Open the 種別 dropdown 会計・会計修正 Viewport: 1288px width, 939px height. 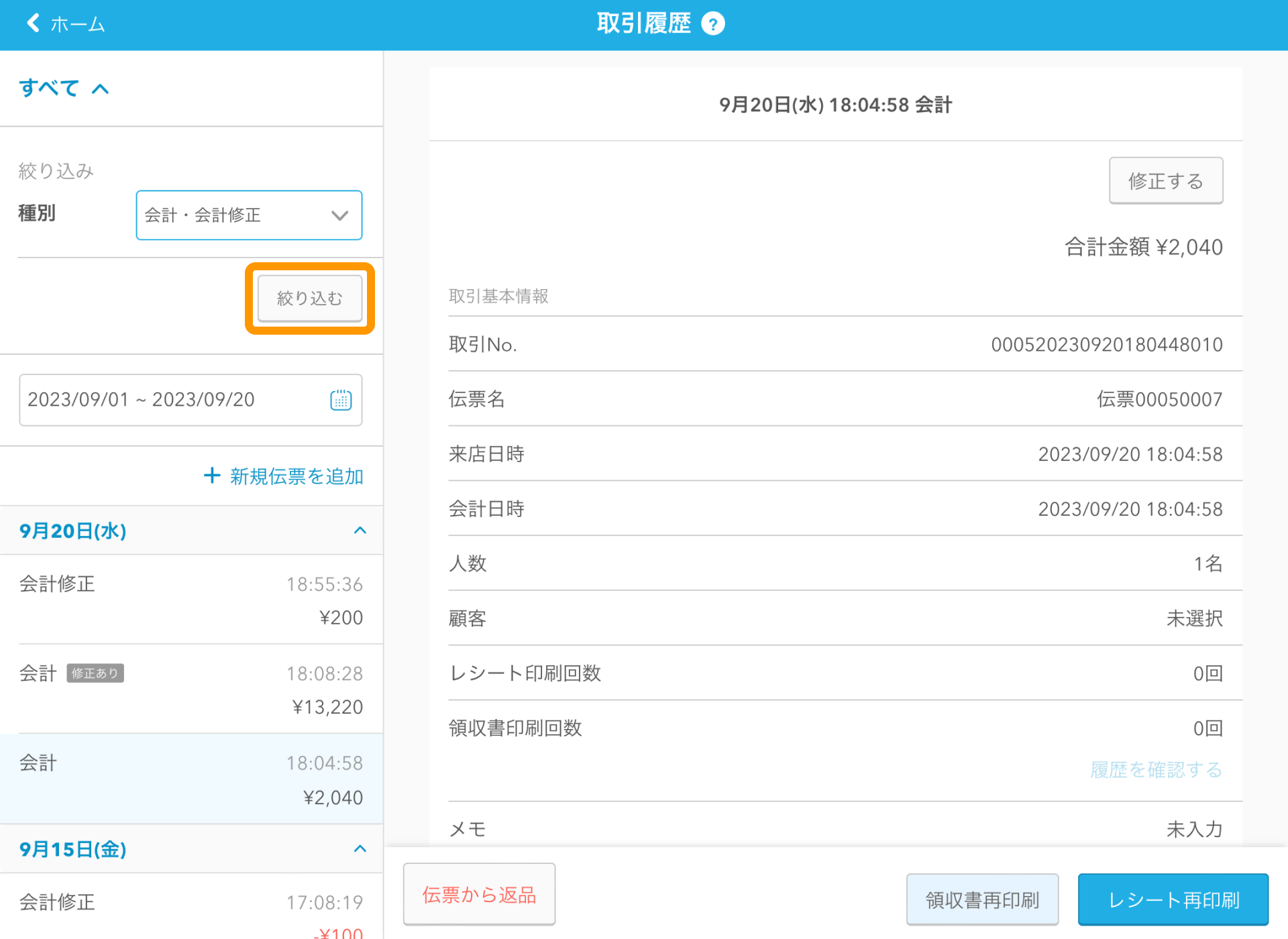249,215
